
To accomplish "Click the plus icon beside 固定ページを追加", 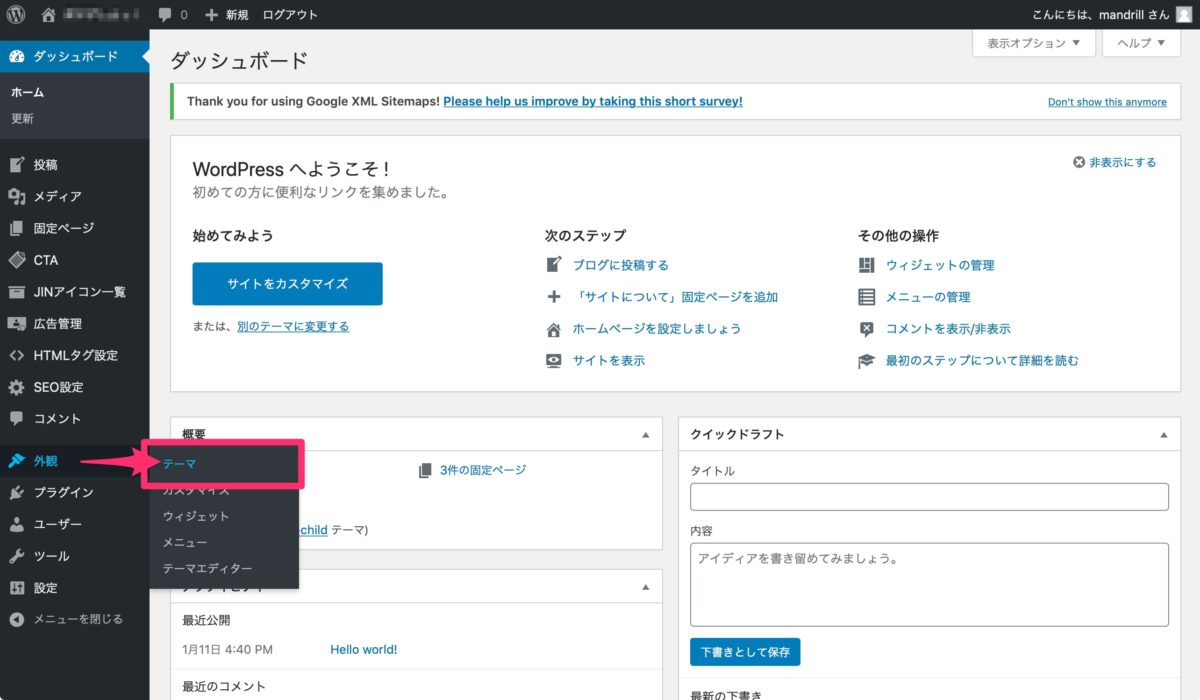I will [x=554, y=297].
